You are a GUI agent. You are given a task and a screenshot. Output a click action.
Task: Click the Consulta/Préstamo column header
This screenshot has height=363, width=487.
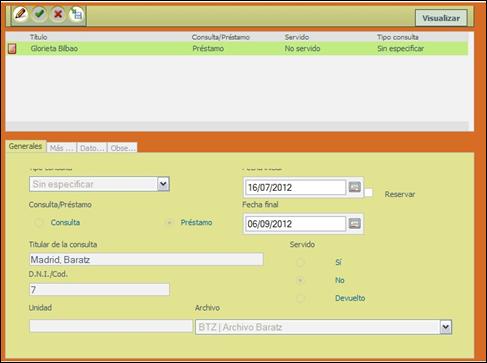click(x=221, y=37)
